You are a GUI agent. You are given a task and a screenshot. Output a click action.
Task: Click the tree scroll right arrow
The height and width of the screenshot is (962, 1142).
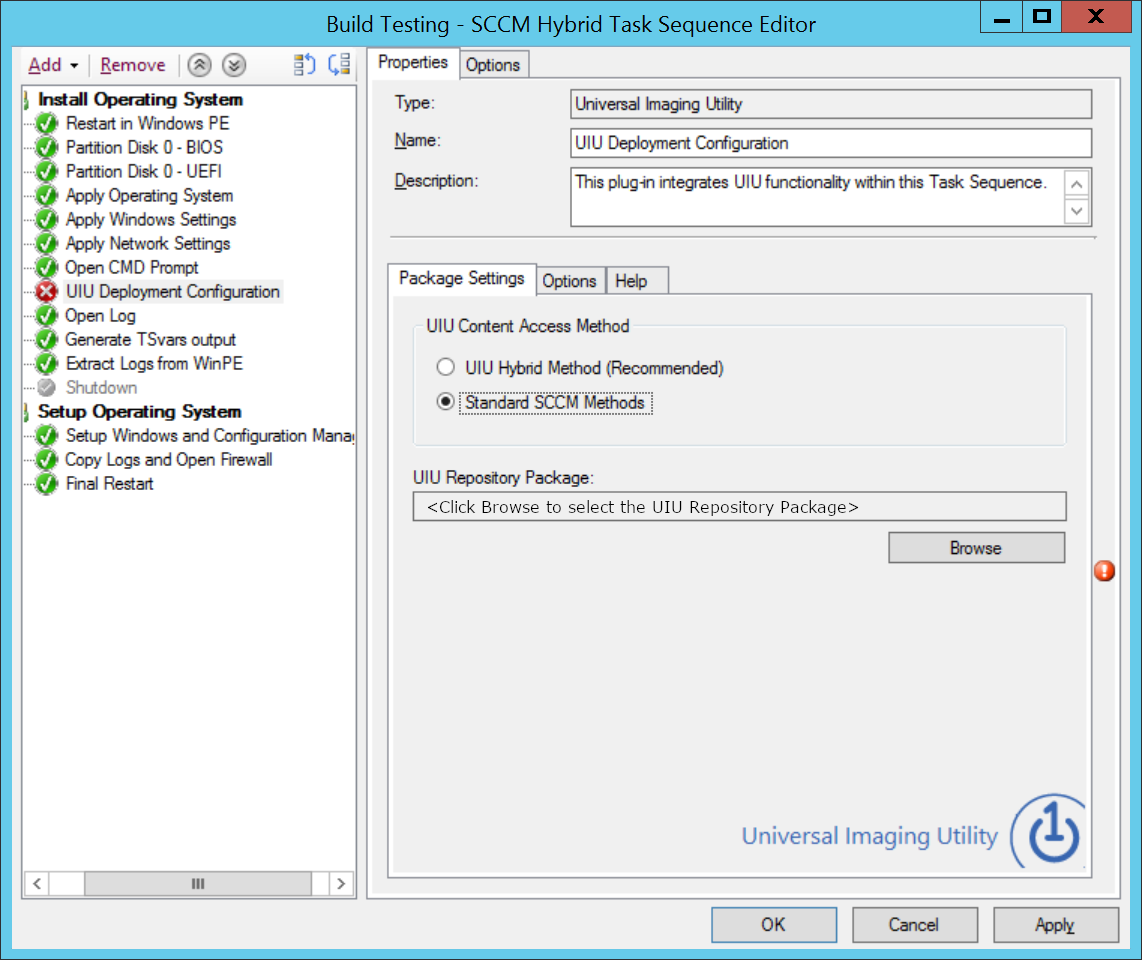[x=341, y=884]
